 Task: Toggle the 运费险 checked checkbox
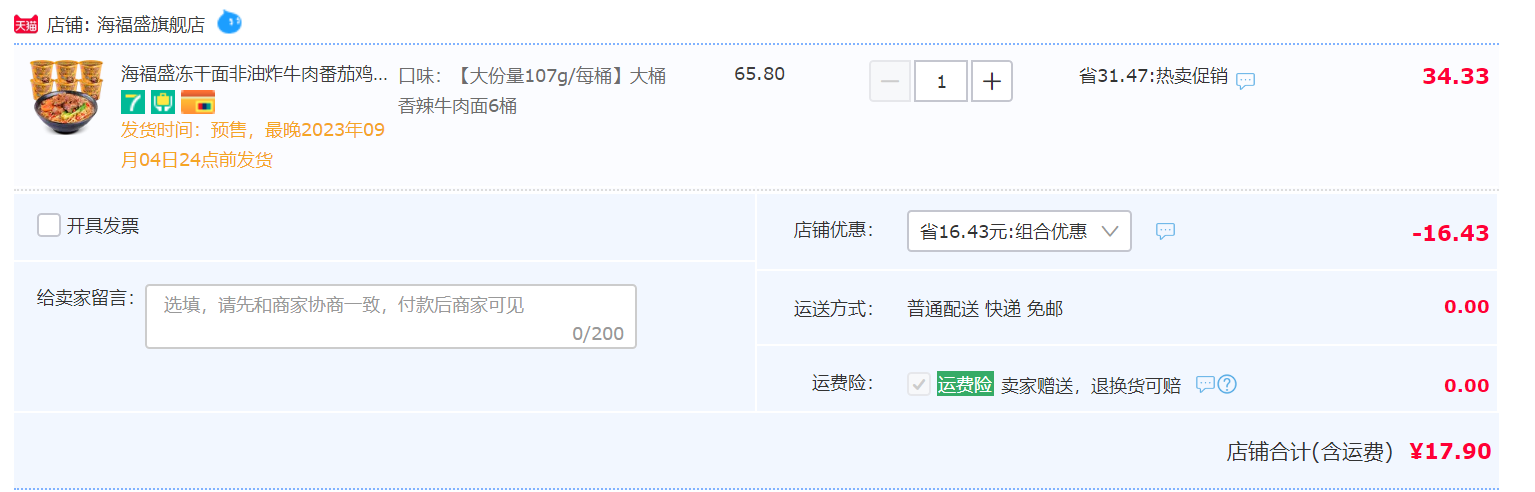tap(919, 384)
